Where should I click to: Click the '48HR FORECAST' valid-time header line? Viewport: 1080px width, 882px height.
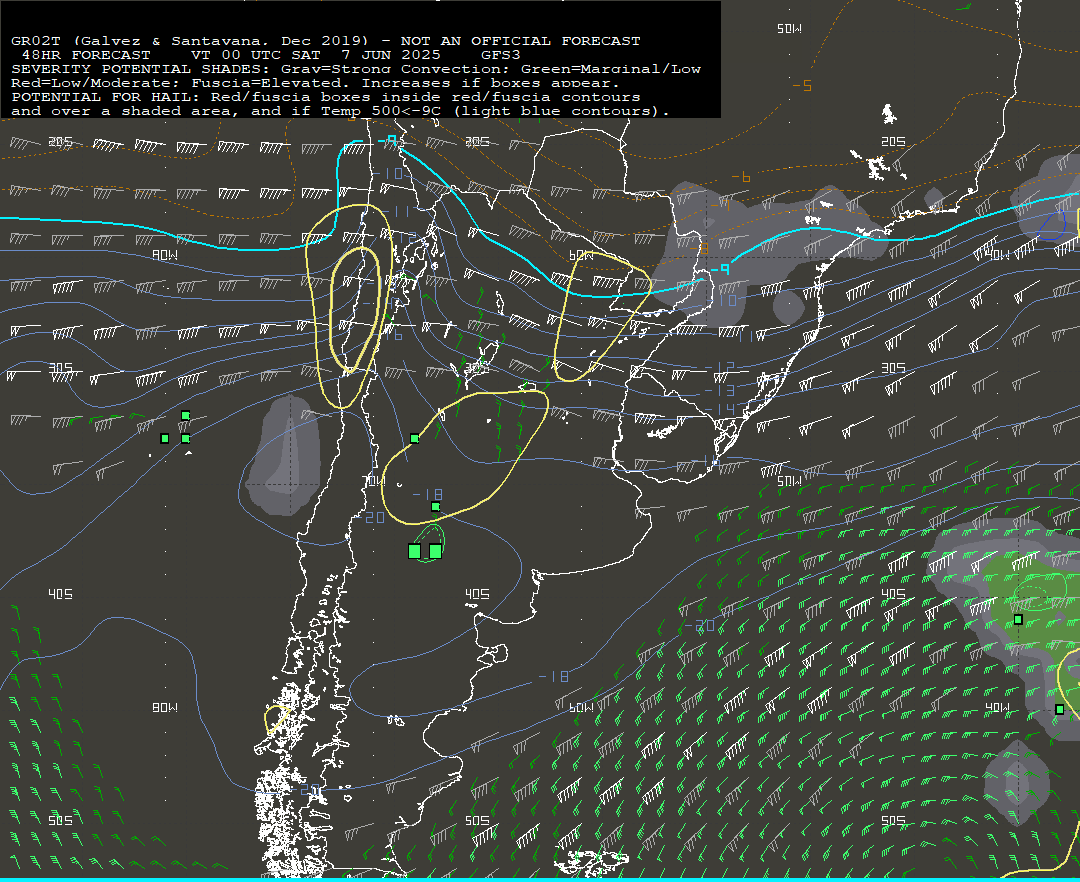pos(271,55)
